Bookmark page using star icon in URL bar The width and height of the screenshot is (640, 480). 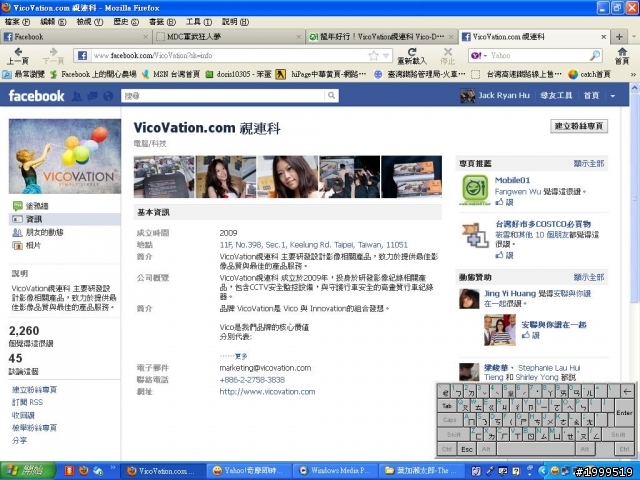tap(373, 56)
